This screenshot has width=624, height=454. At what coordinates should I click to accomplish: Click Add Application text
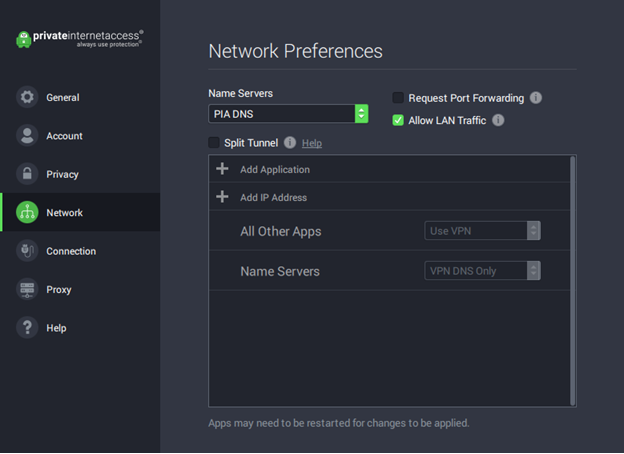(x=275, y=170)
